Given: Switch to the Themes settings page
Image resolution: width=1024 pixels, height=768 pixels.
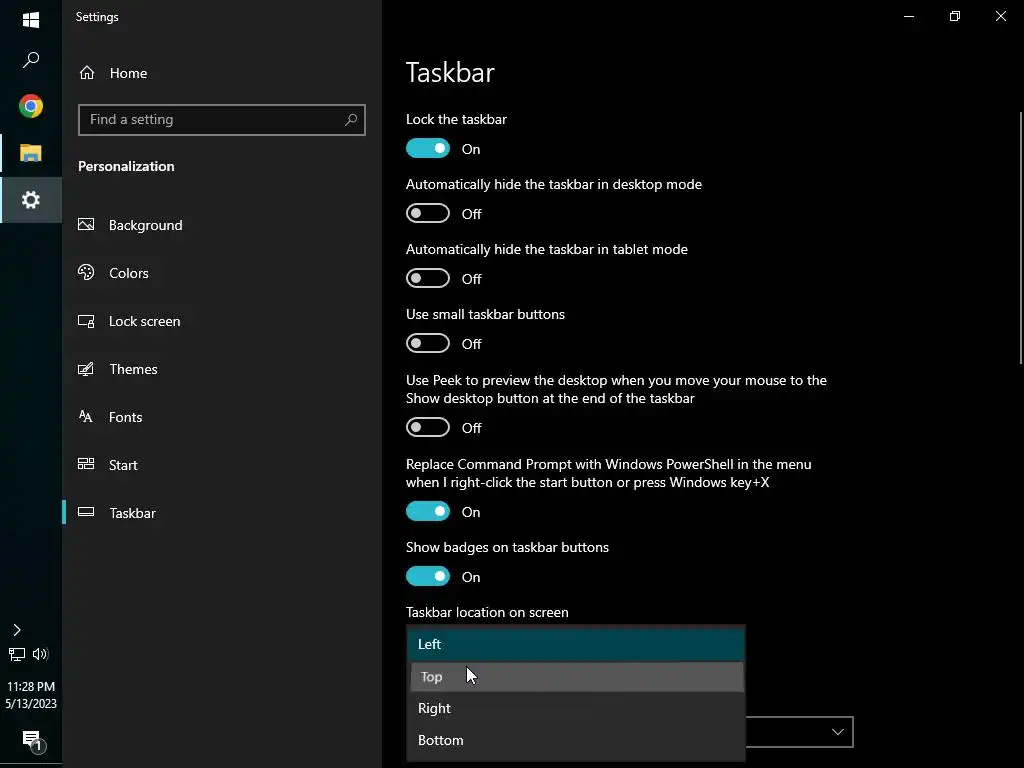Looking at the screenshot, I should 133,369.
